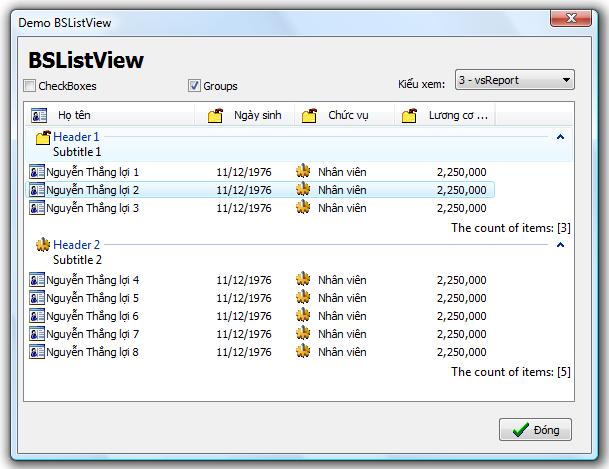Click contact icon of Nguyễn Thắng lợi 2
The width and height of the screenshot is (609, 469).
pos(37,190)
